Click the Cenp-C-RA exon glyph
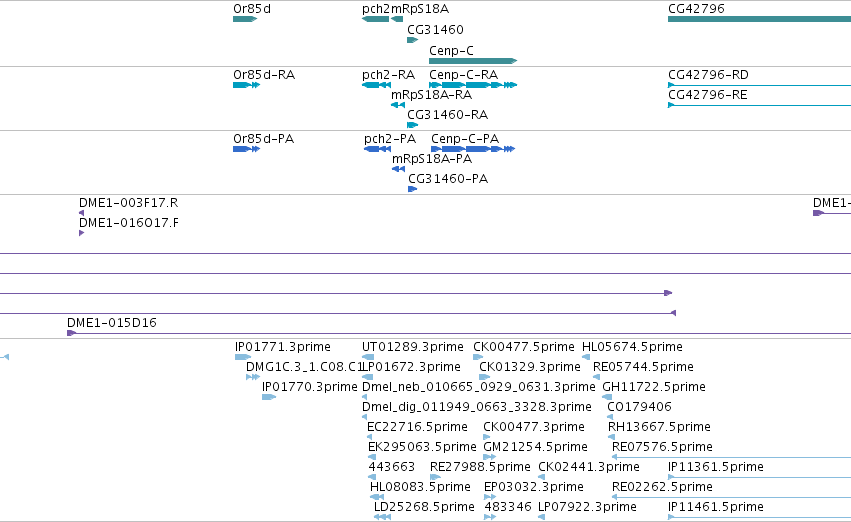 pos(473,85)
